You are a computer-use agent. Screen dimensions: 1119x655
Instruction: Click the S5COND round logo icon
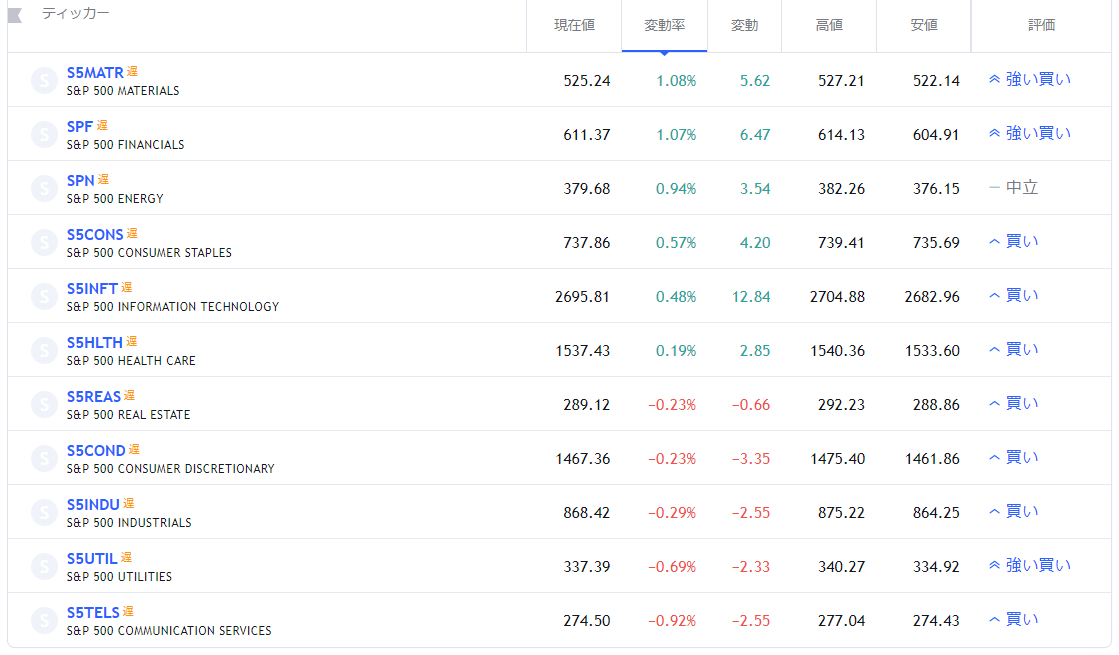[44, 458]
